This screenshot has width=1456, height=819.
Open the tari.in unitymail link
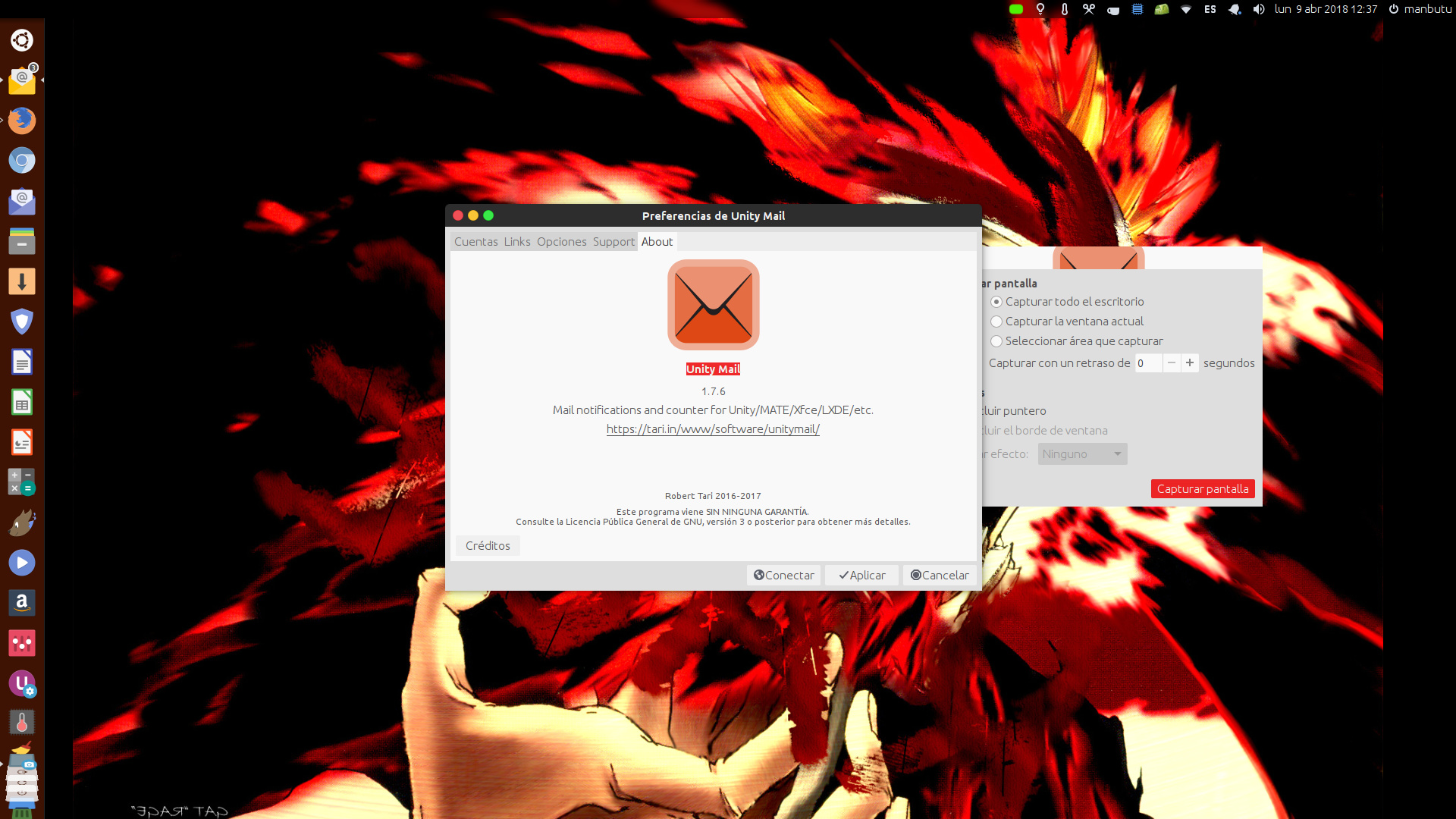click(x=713, y=429)
